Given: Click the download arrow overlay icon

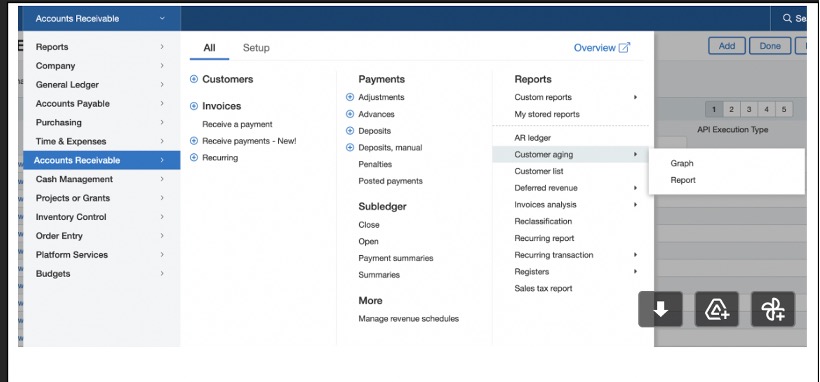Looking at the screenshot, I should 660,309.
